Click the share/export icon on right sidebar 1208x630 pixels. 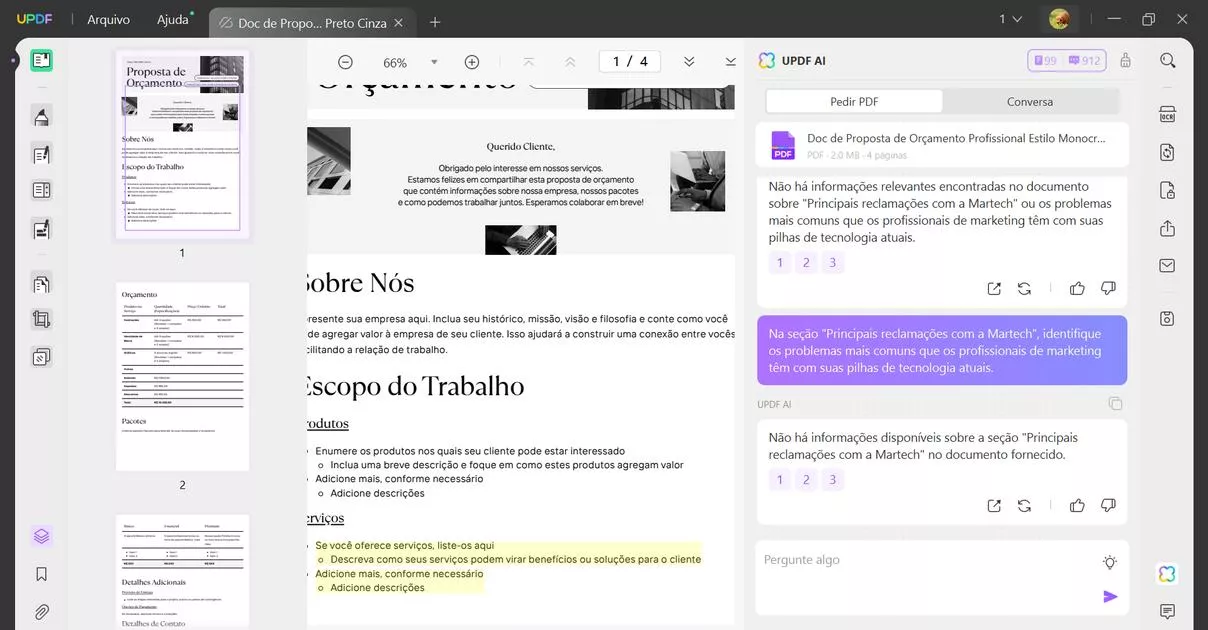1167,227
